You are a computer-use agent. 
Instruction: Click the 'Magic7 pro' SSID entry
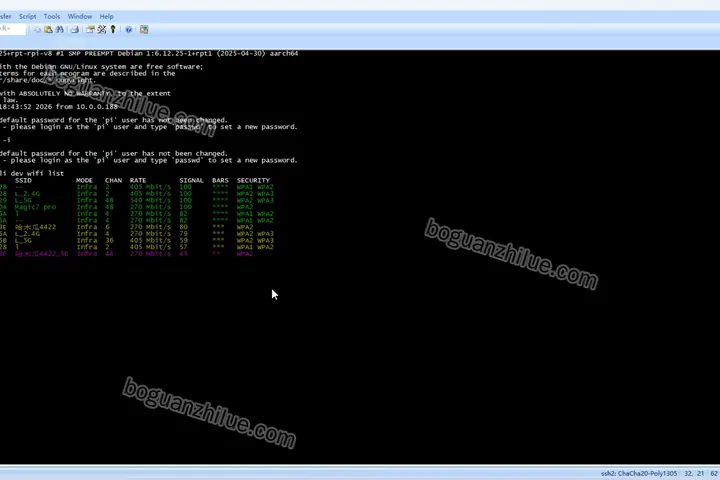click(35, 207)
